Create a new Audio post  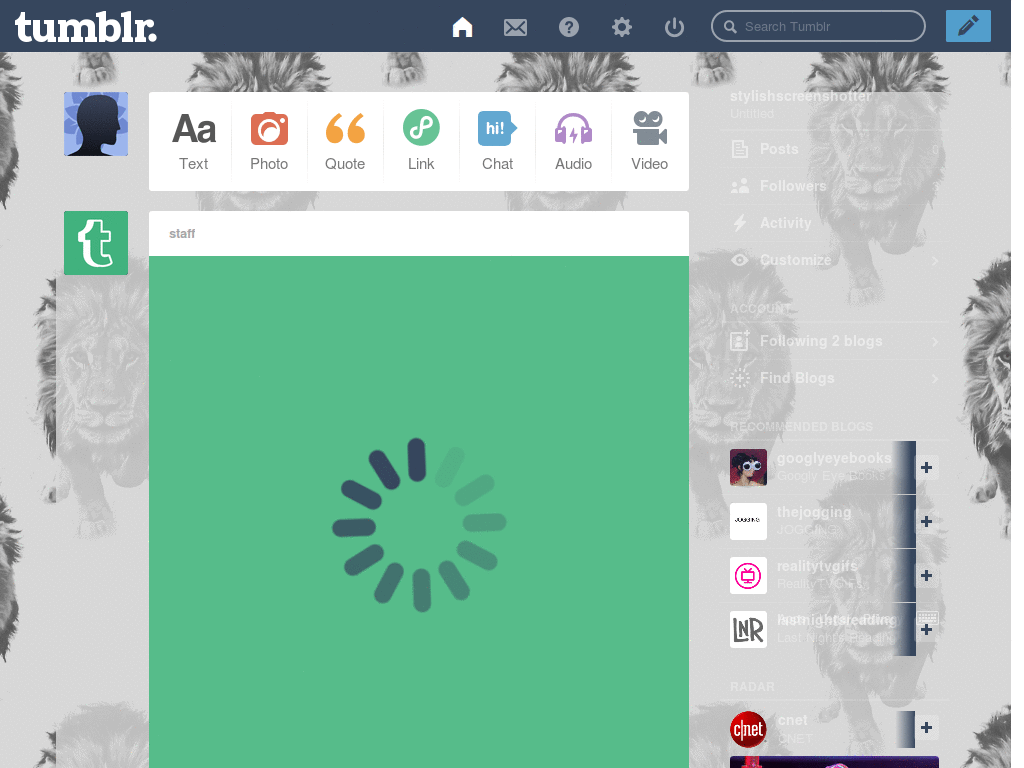pyautogui.click(x=573, y=141)
